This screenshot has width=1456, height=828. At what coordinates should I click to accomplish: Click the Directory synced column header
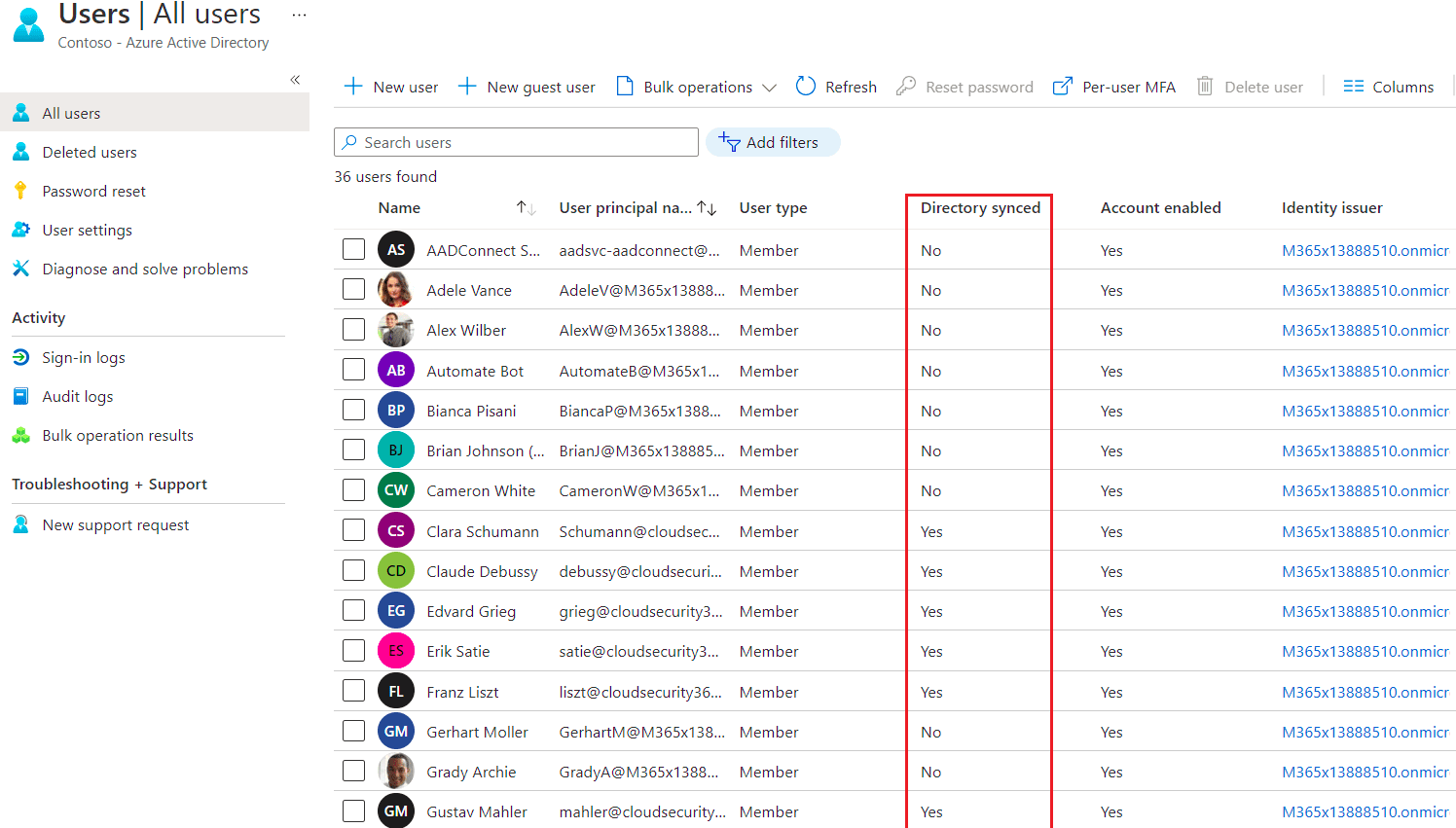980,207
